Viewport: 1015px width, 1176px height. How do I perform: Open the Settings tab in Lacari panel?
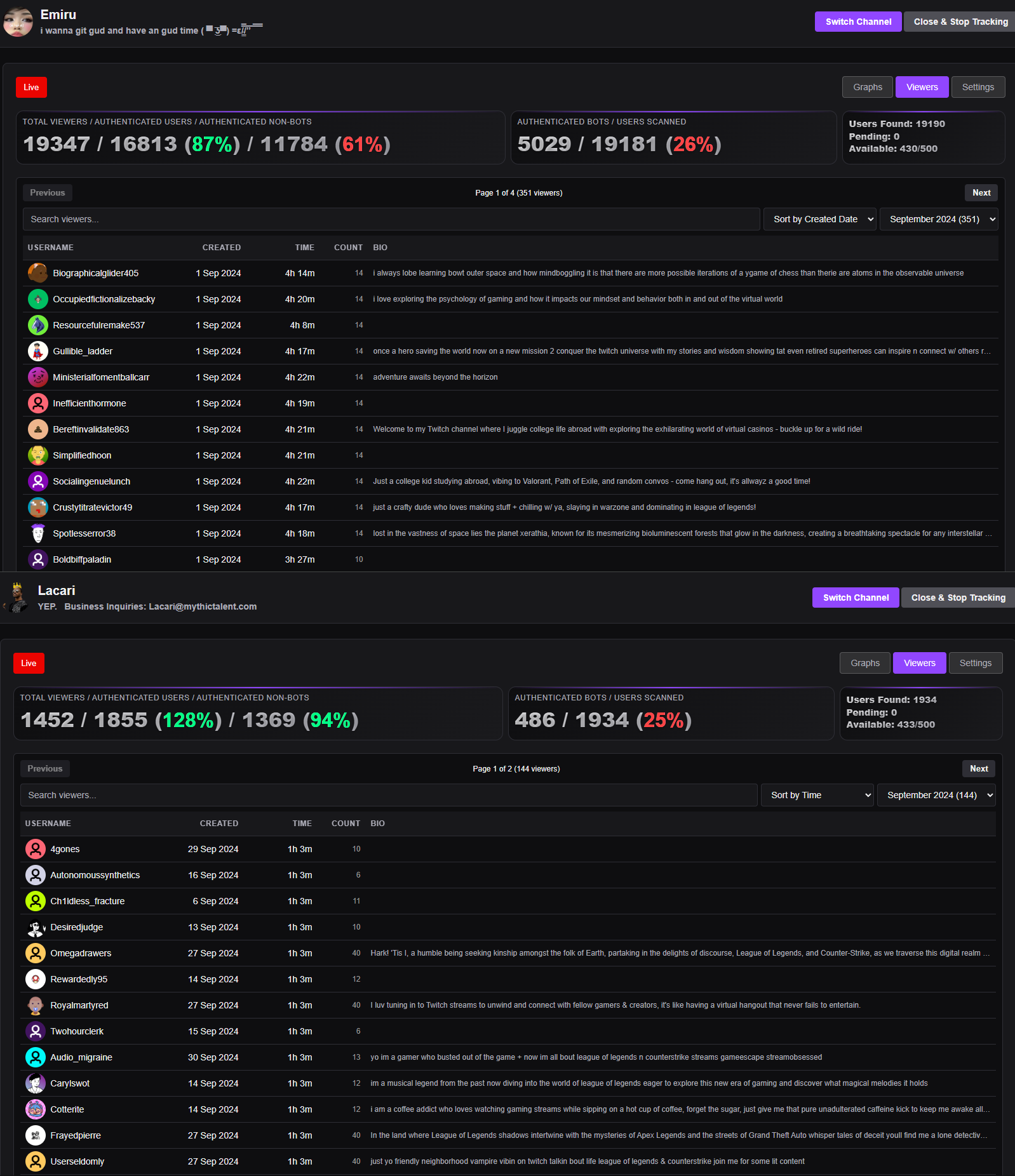pyautogui.click(x=976, y=663)
